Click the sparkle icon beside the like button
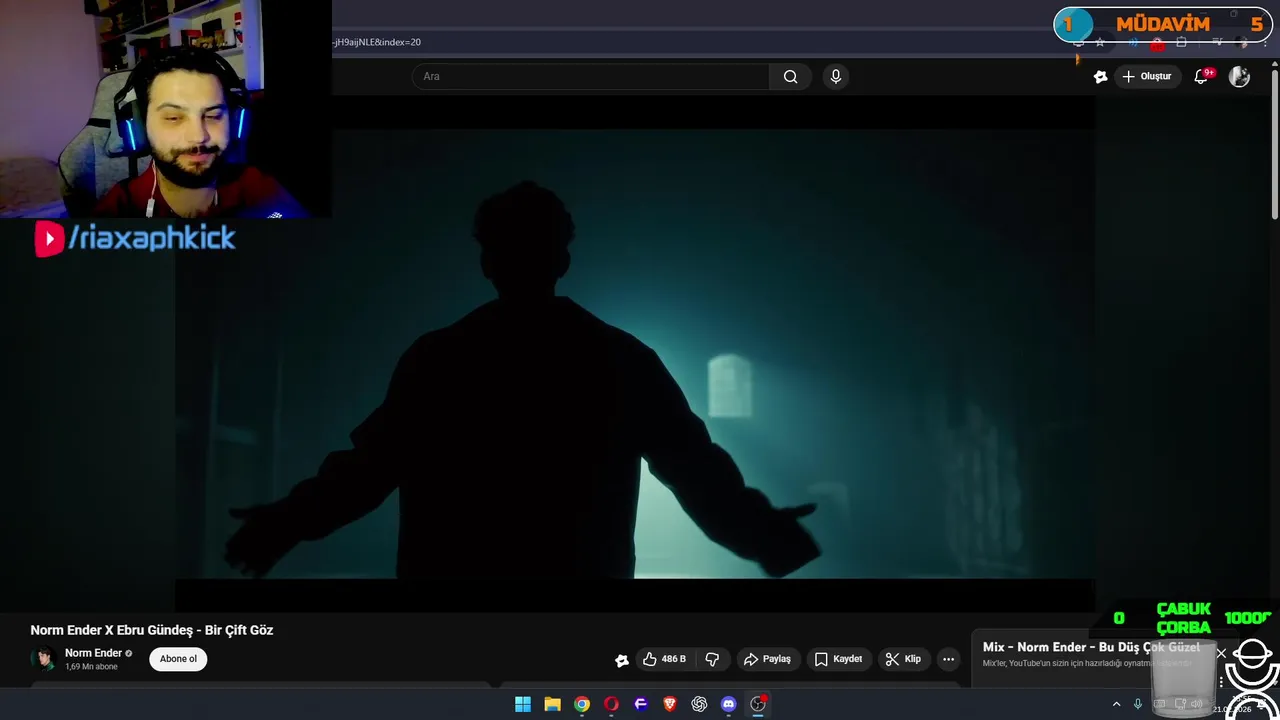1280x720 pixels. click(622, 659)
